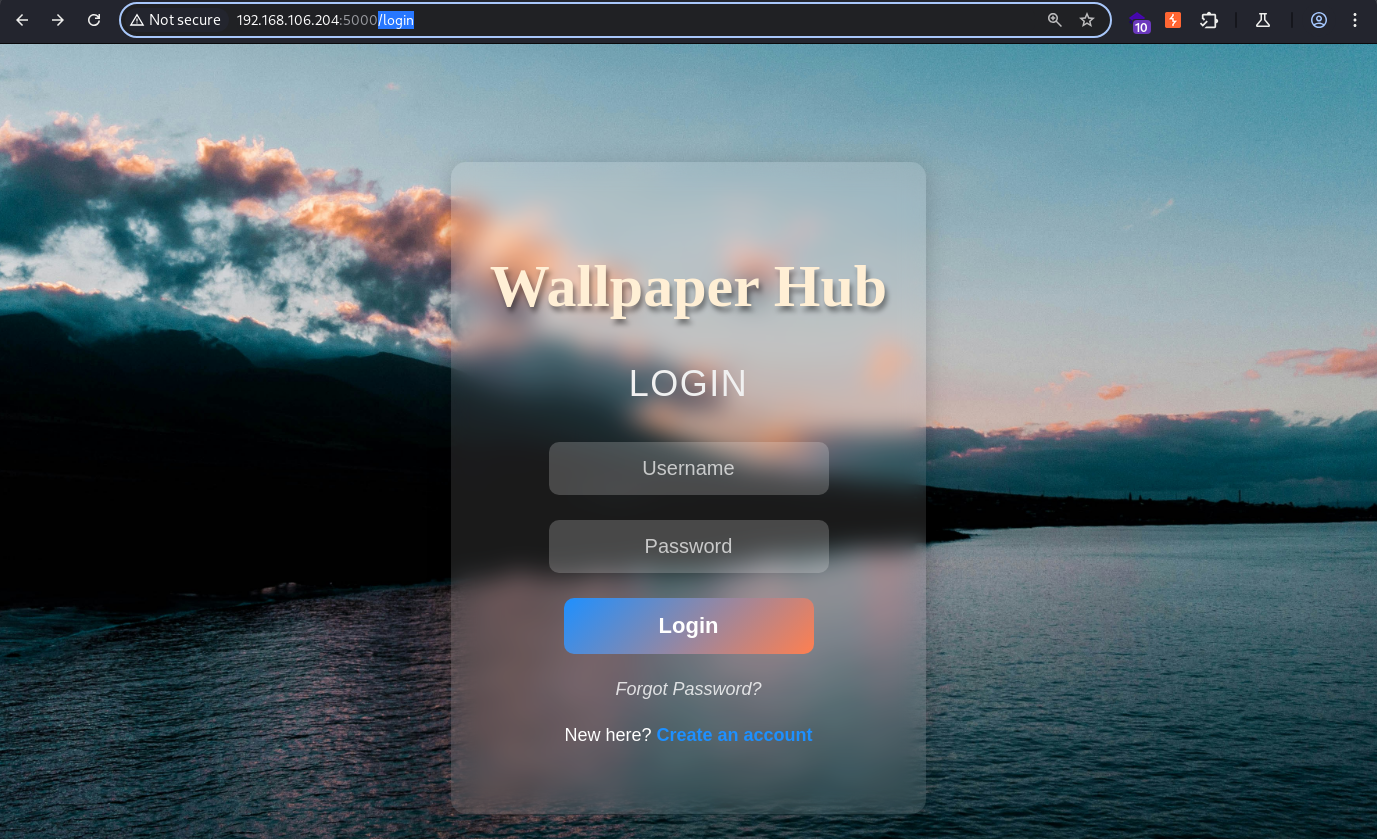
Task: Open the Forgot Password? link
Action: coord(688,689)
